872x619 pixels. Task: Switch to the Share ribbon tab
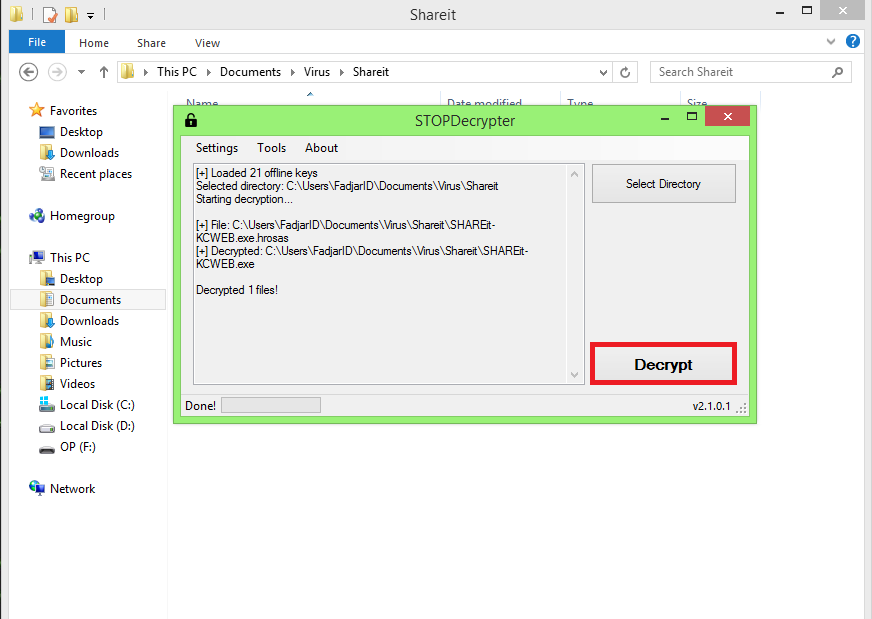pos(151,43)
